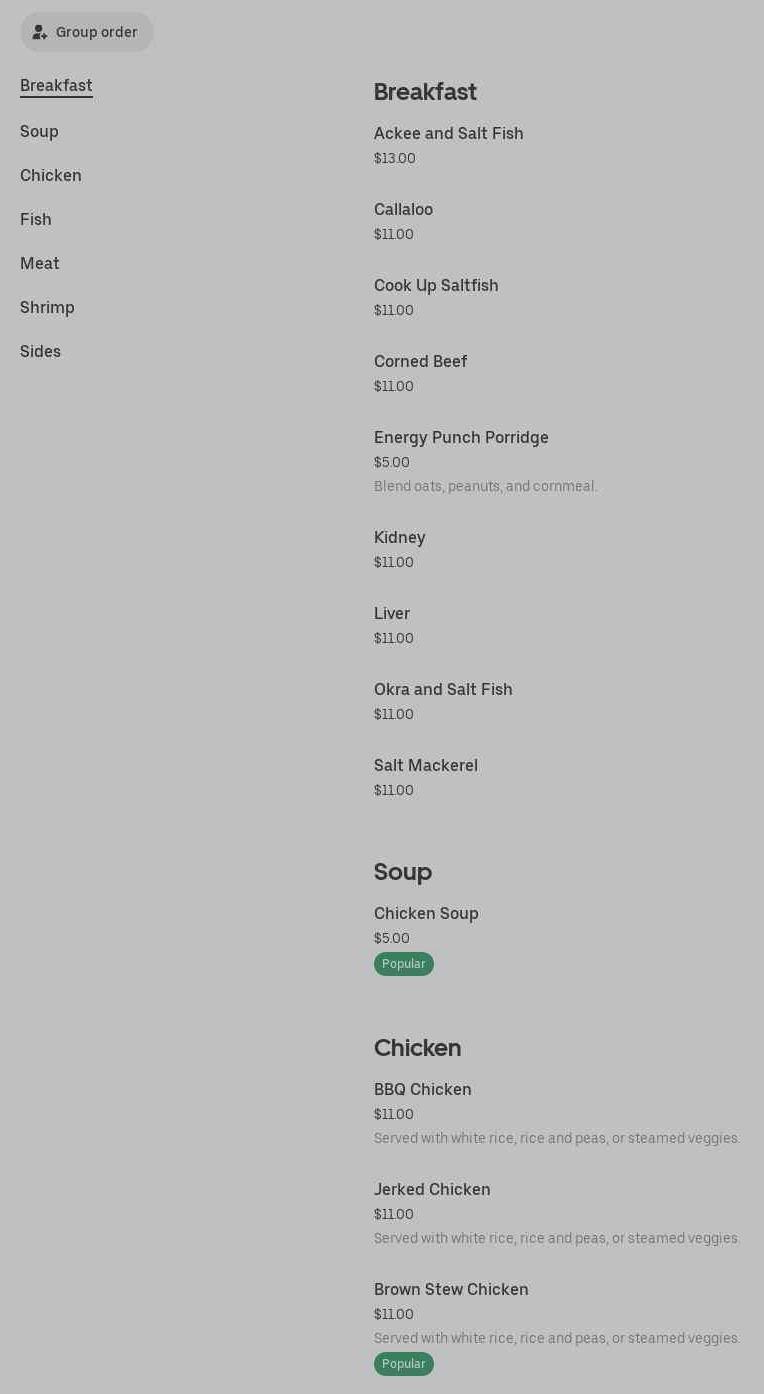
Task: Open the Chicken Soup item
Action: tap(426, 914)
